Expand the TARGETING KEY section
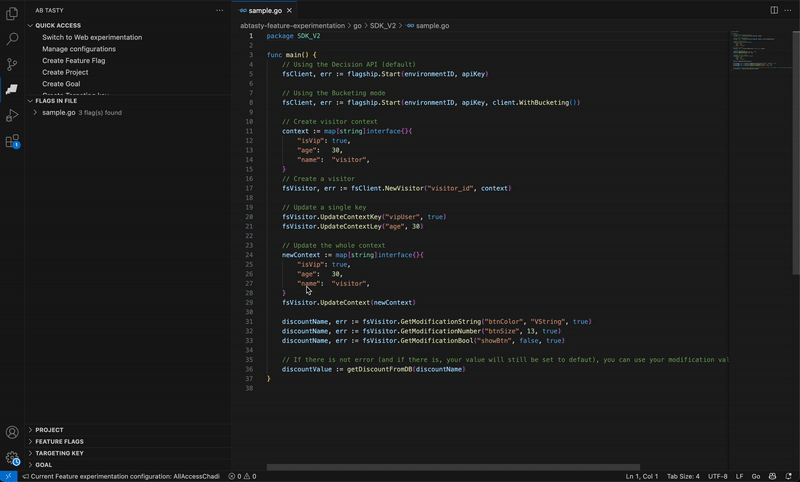This screenshot has height=482, width=800. click(59, 453)
